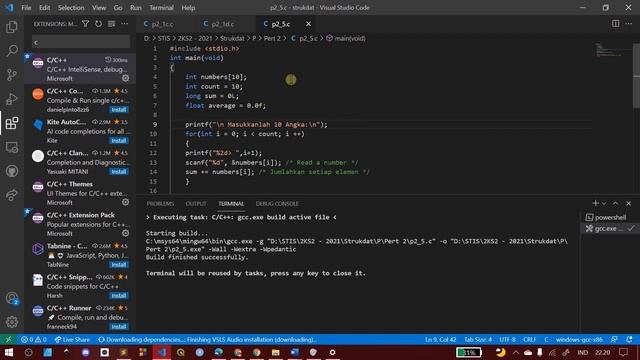Switch to the p2_1d.c editor tab

(x=223, y=24)
